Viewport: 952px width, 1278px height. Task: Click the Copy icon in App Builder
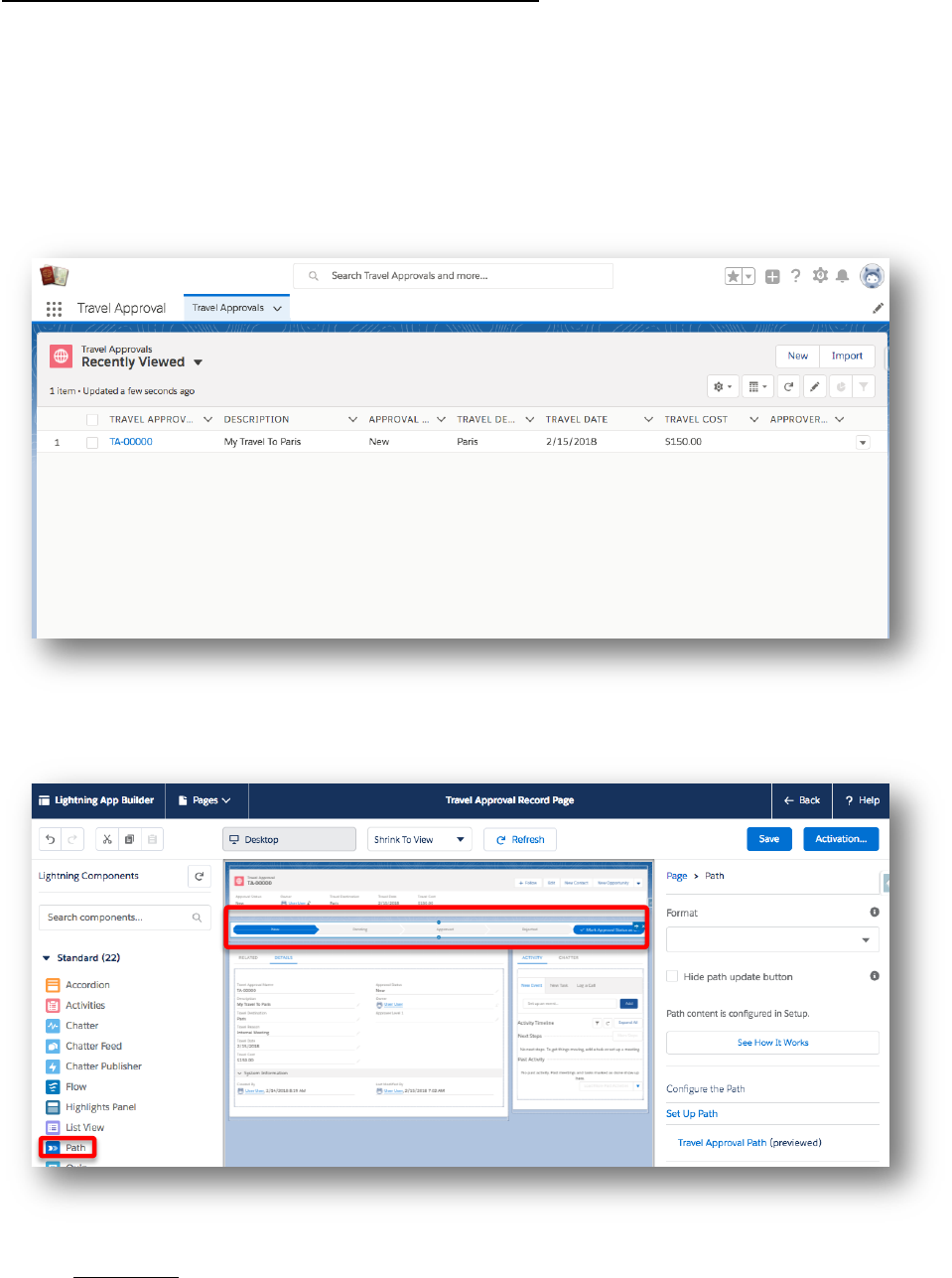pyautogui.click(x=129, y=839)
